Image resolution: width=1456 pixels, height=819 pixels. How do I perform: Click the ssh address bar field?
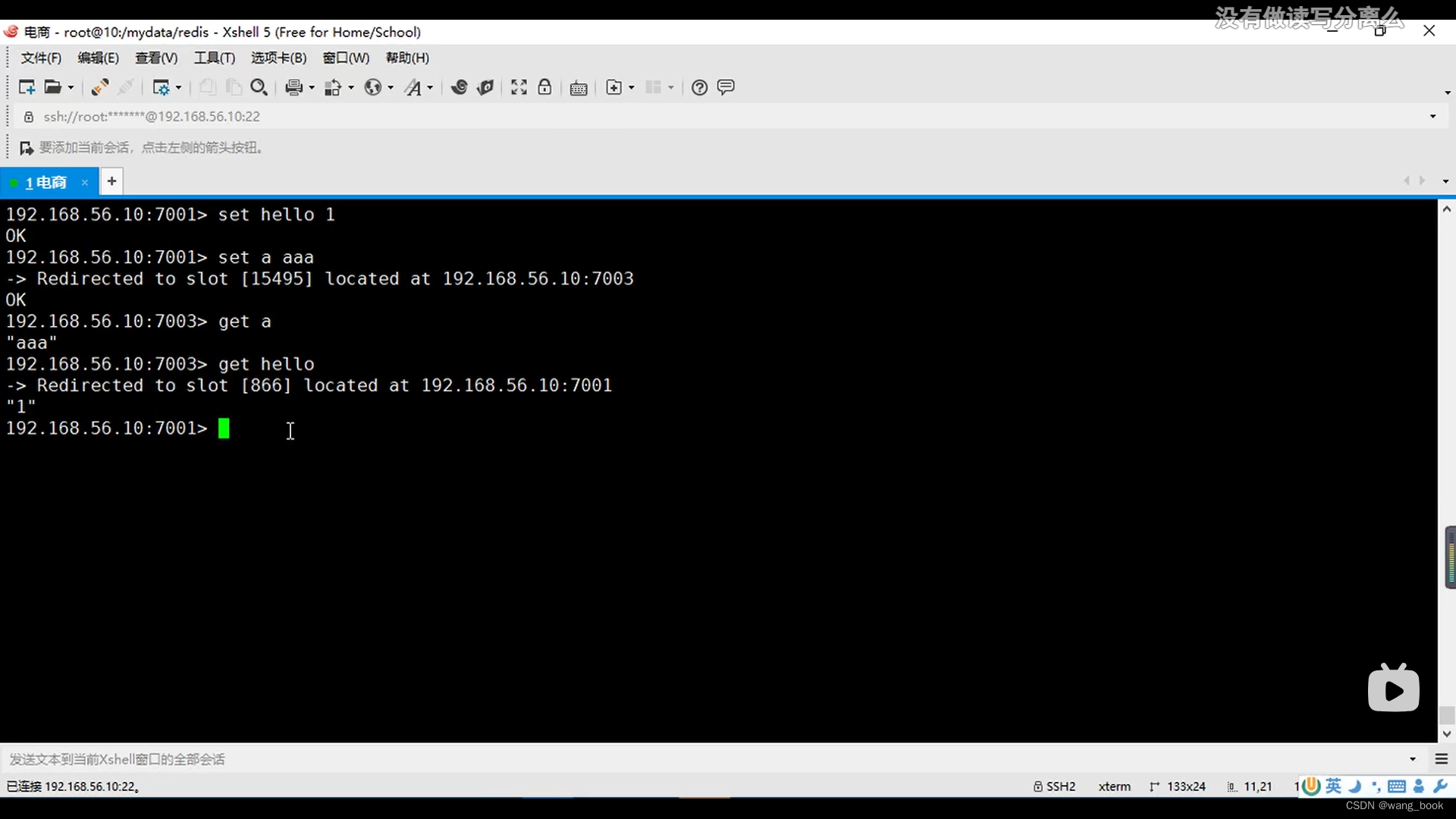tap(728, 117)
